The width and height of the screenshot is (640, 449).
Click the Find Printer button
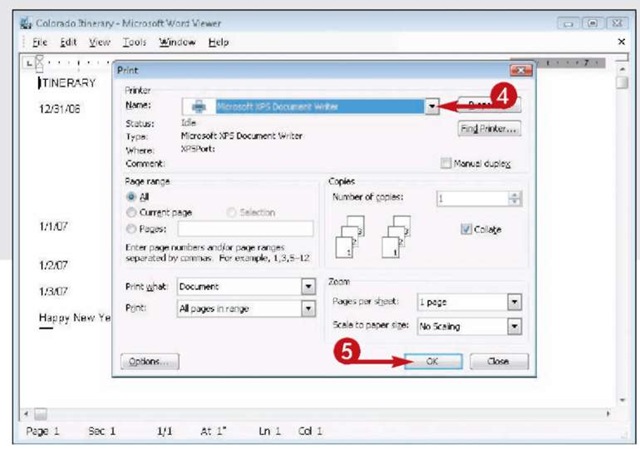coord(489,129)
